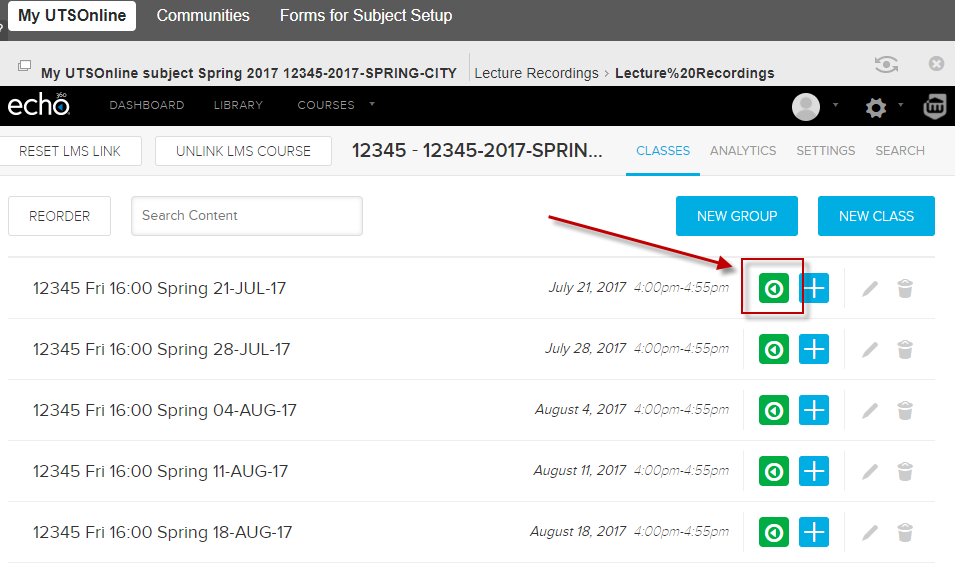Click green play icon for 21-JUL-17 class
Viewport: 955px width, 576px height.
[773, 289]
